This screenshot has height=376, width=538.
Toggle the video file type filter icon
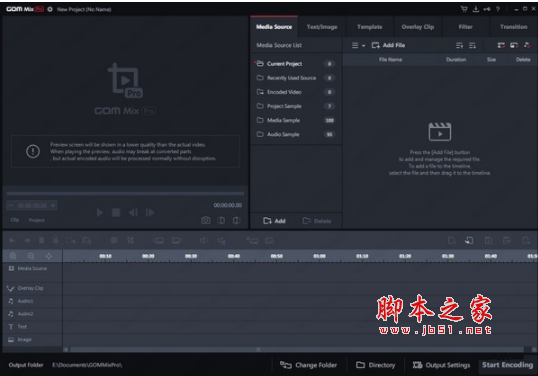pos(501,45)
